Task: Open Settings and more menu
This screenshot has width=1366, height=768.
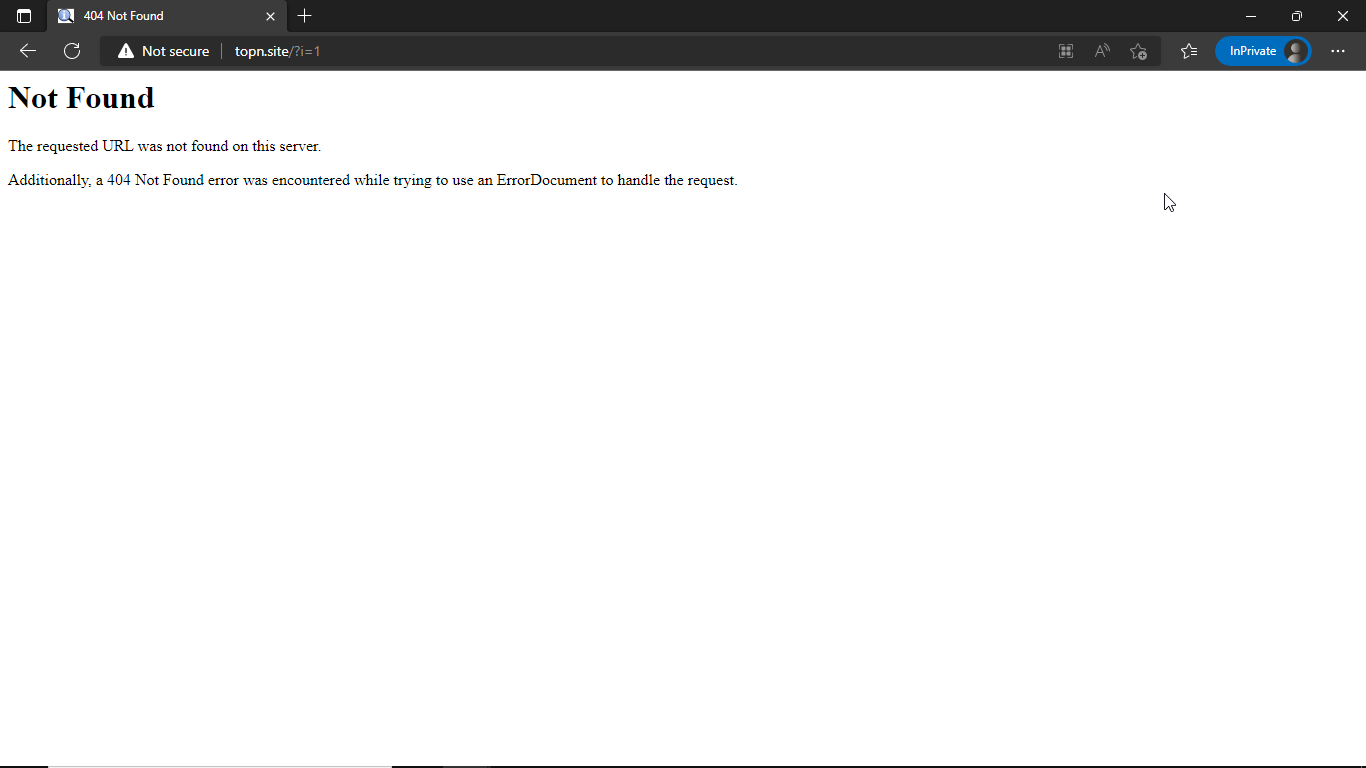Action: coord(1338,51)
